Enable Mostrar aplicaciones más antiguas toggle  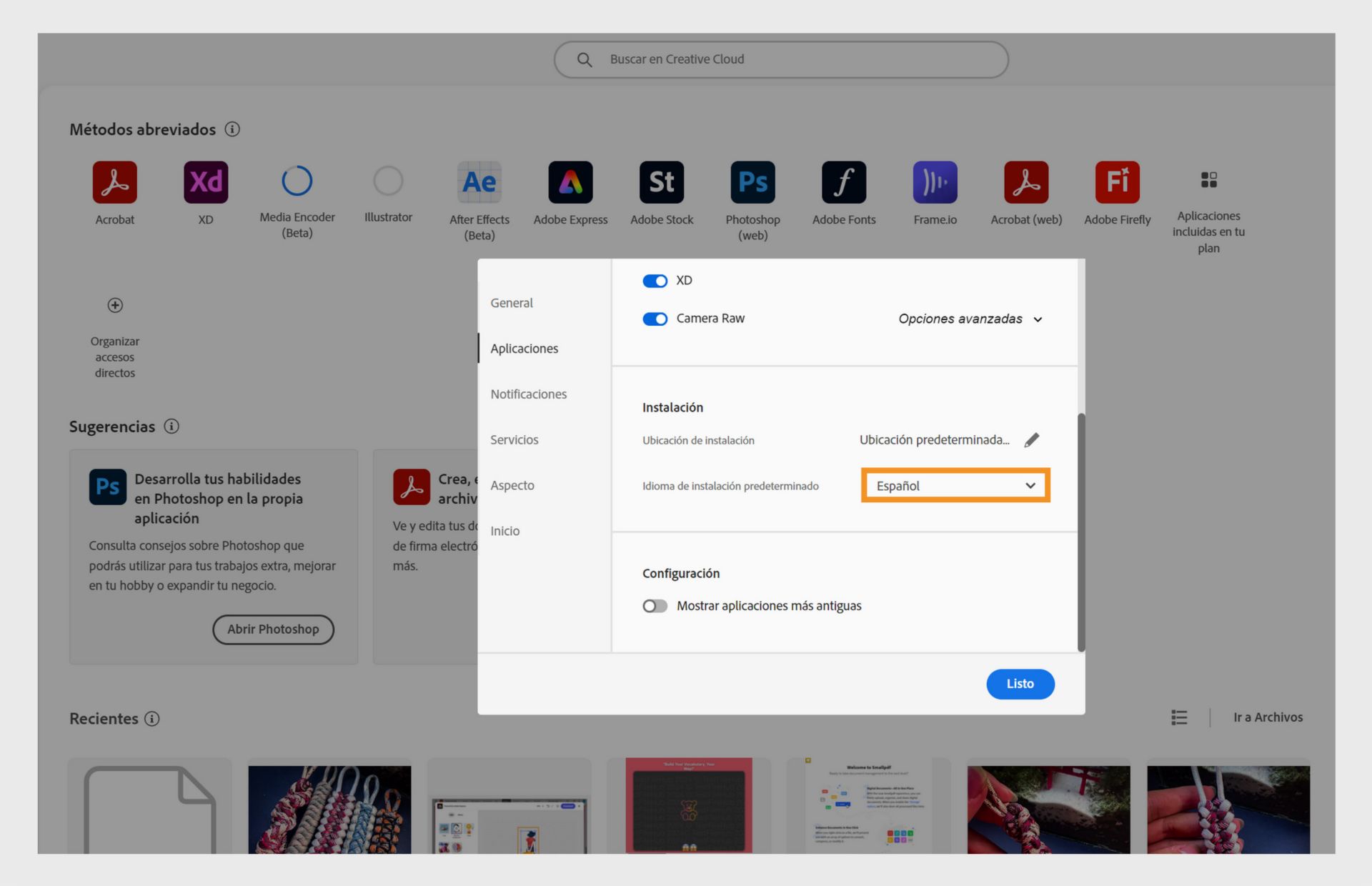[655, 606]
